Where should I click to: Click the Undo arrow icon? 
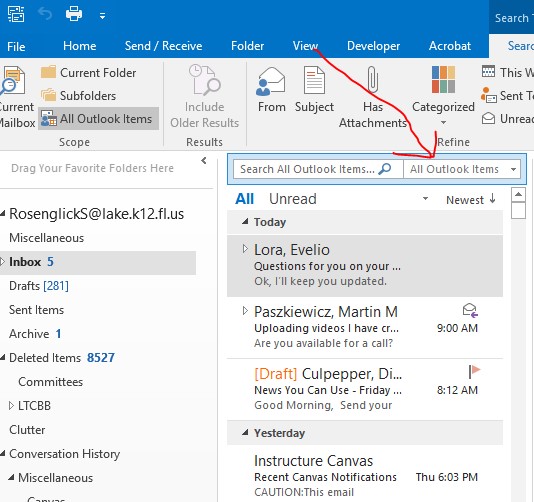tap(45, 14)
